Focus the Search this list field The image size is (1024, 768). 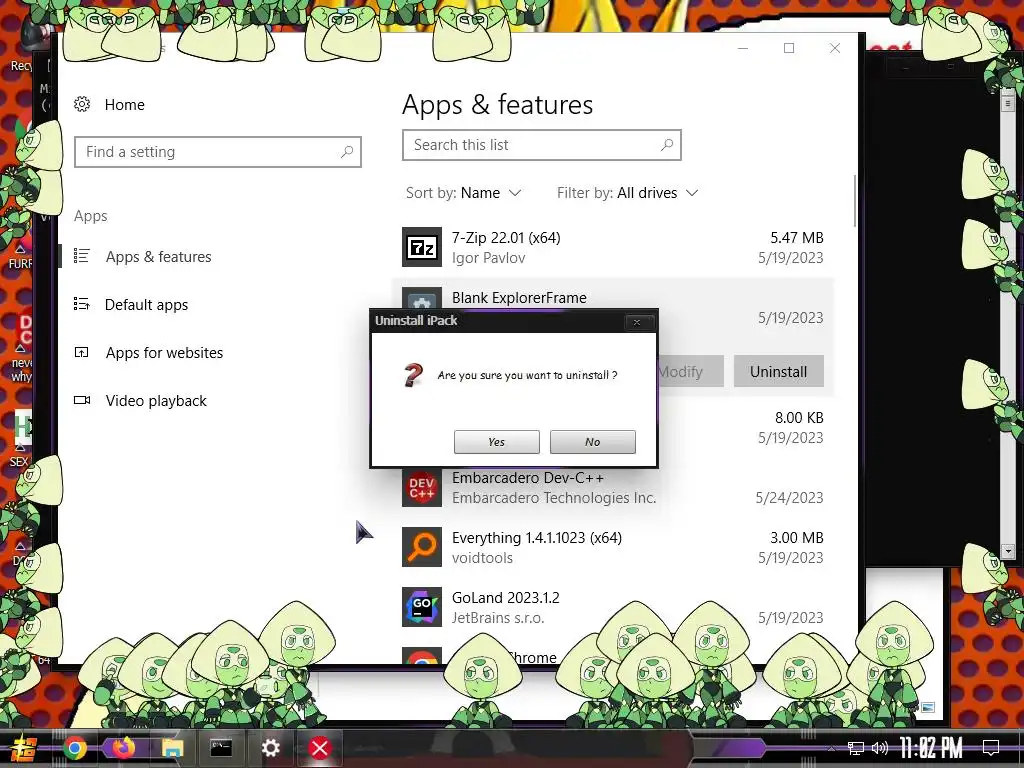tap(541, 144)
